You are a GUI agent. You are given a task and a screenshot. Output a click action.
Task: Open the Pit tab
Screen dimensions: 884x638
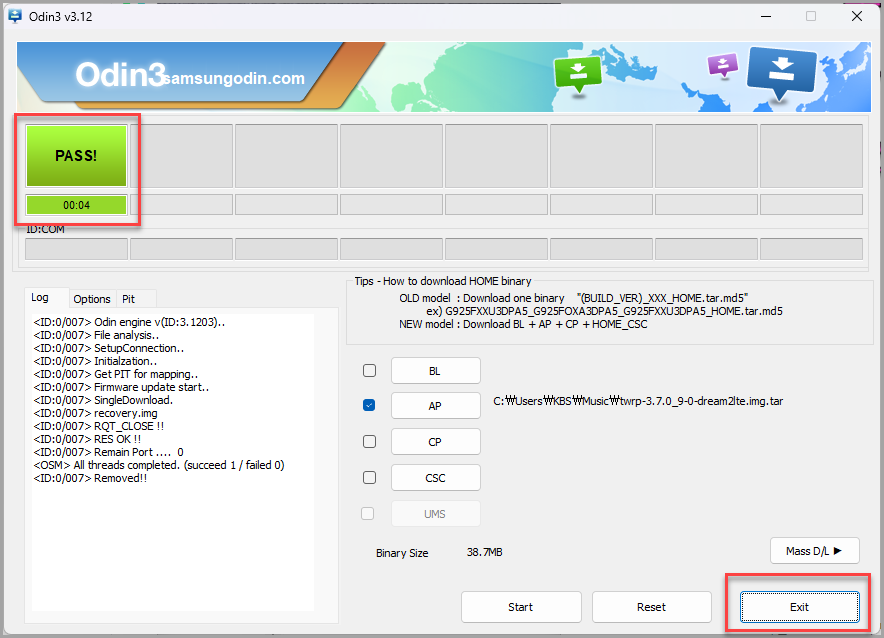(129, 299)
